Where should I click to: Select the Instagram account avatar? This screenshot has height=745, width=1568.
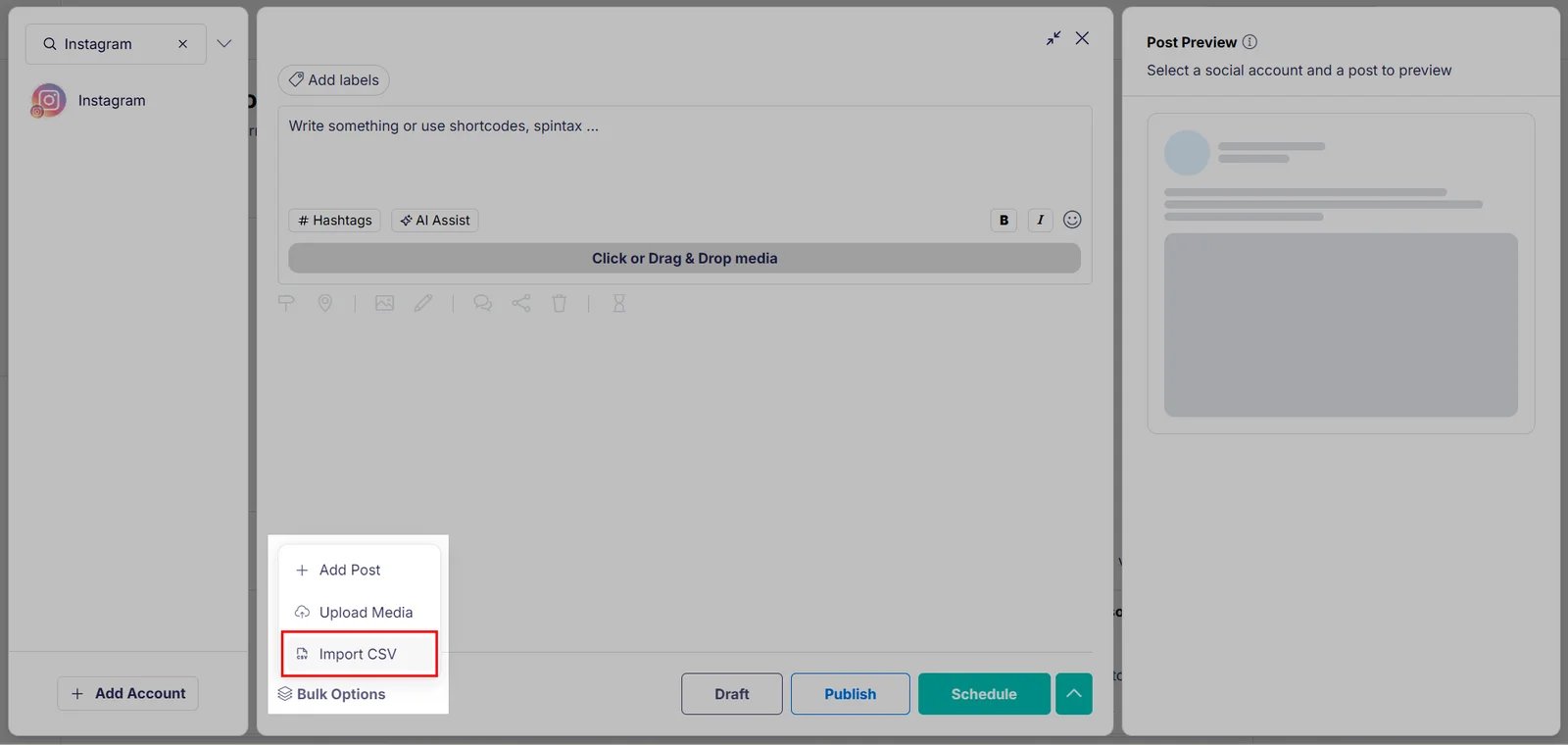[x=48, y=100]
